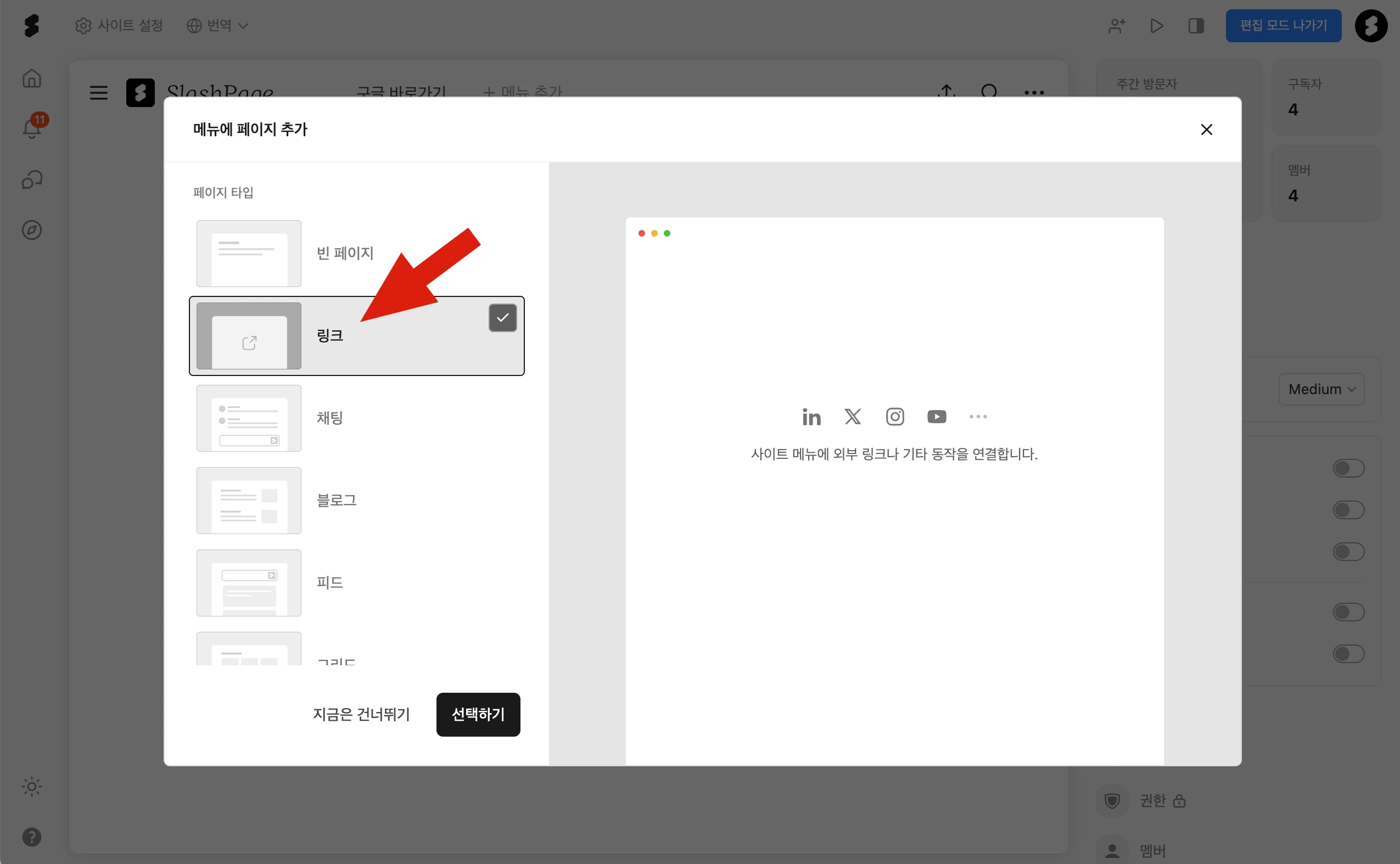Toggle the sun theme icon

tap(31, 786)
